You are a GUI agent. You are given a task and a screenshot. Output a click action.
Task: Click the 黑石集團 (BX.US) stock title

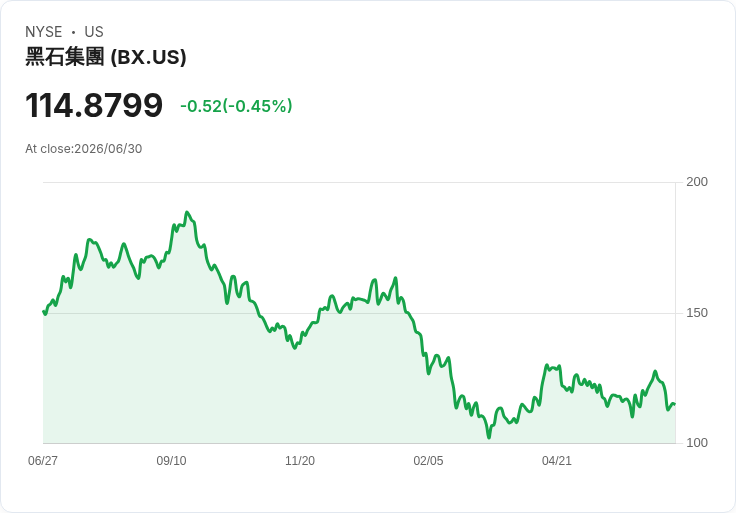tap(106, 57)
